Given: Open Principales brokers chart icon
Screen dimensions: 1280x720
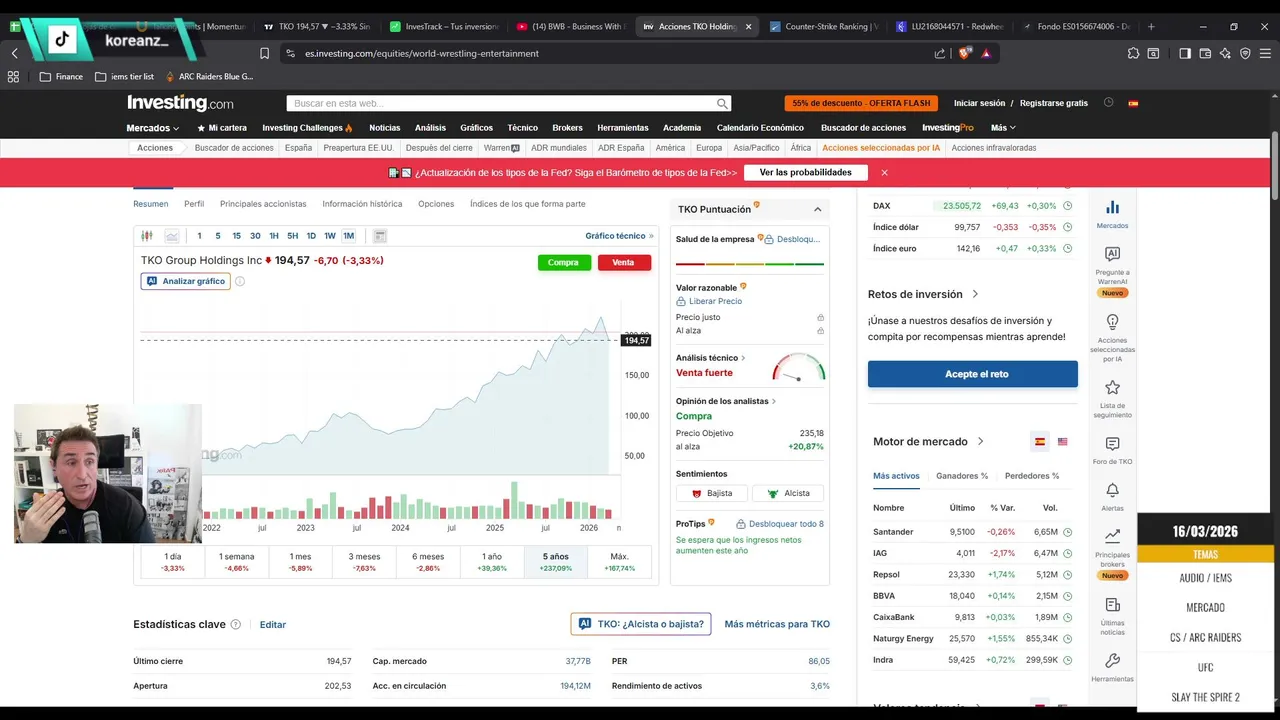Looking at the screenshot, I should pyautogui.click(x=1112, y=537).
